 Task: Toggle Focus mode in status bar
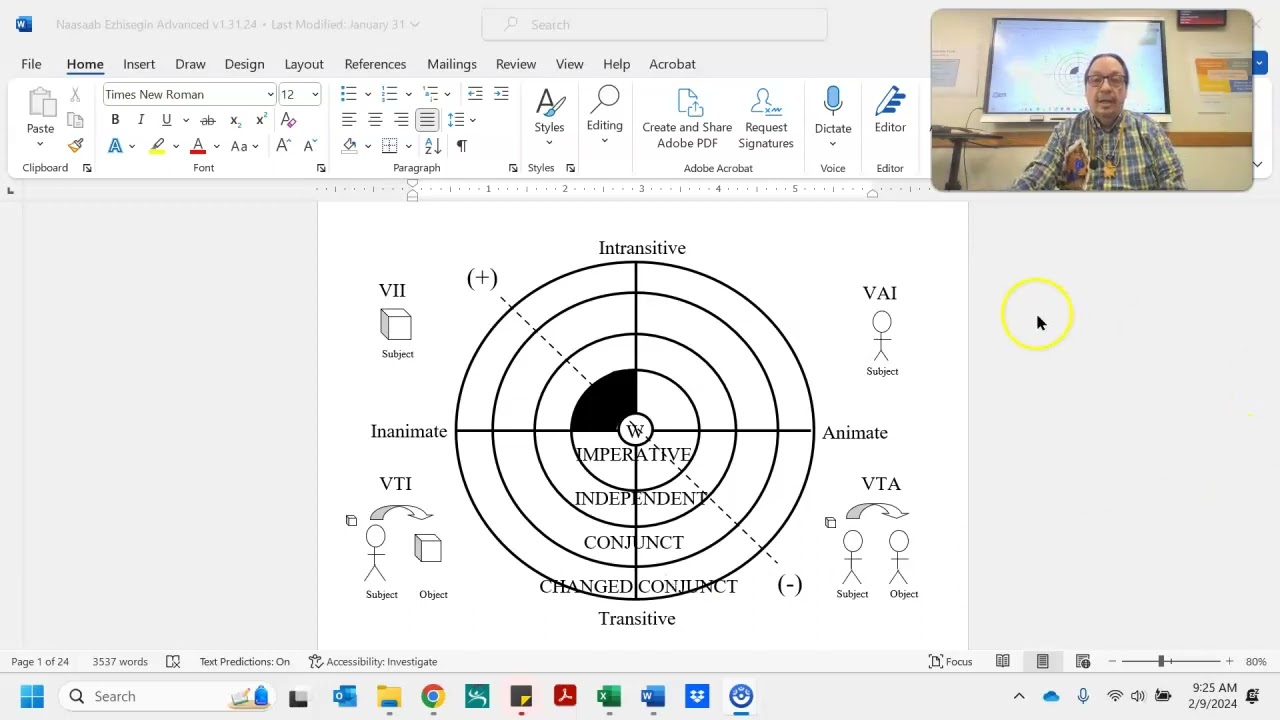[x=950, y=661]
